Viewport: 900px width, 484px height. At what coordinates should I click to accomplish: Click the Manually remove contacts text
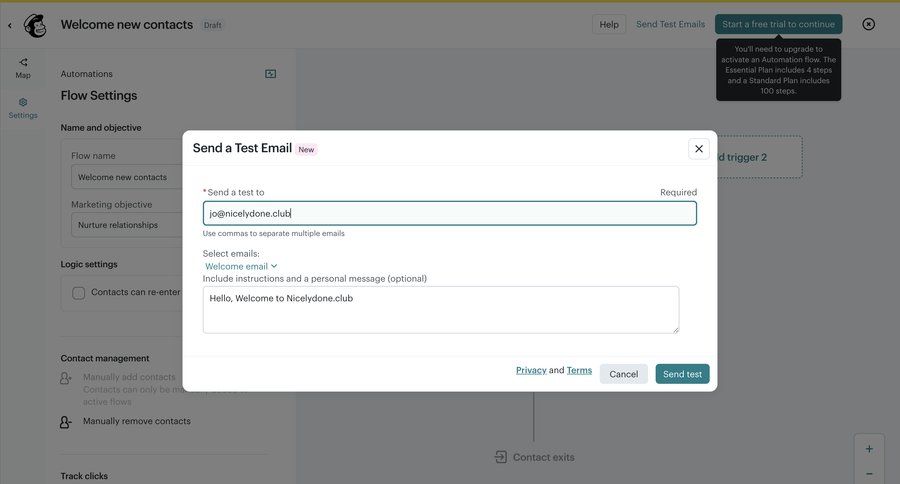pos(137,421)
